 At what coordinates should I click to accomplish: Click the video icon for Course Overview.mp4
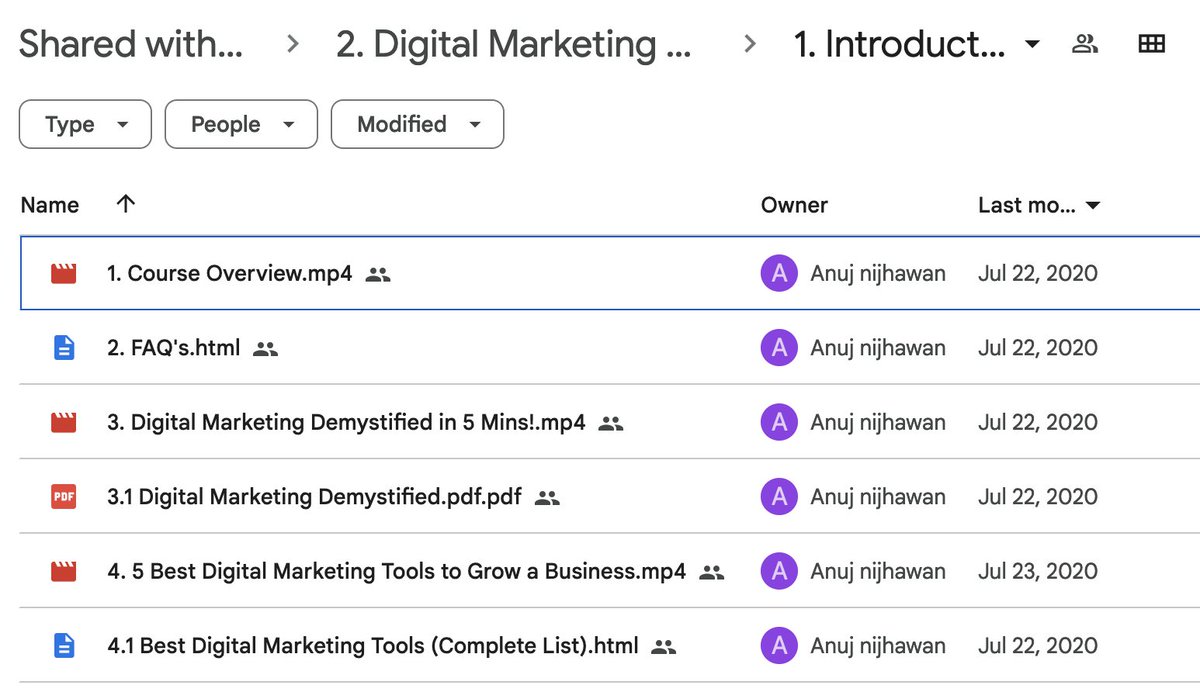64,273
